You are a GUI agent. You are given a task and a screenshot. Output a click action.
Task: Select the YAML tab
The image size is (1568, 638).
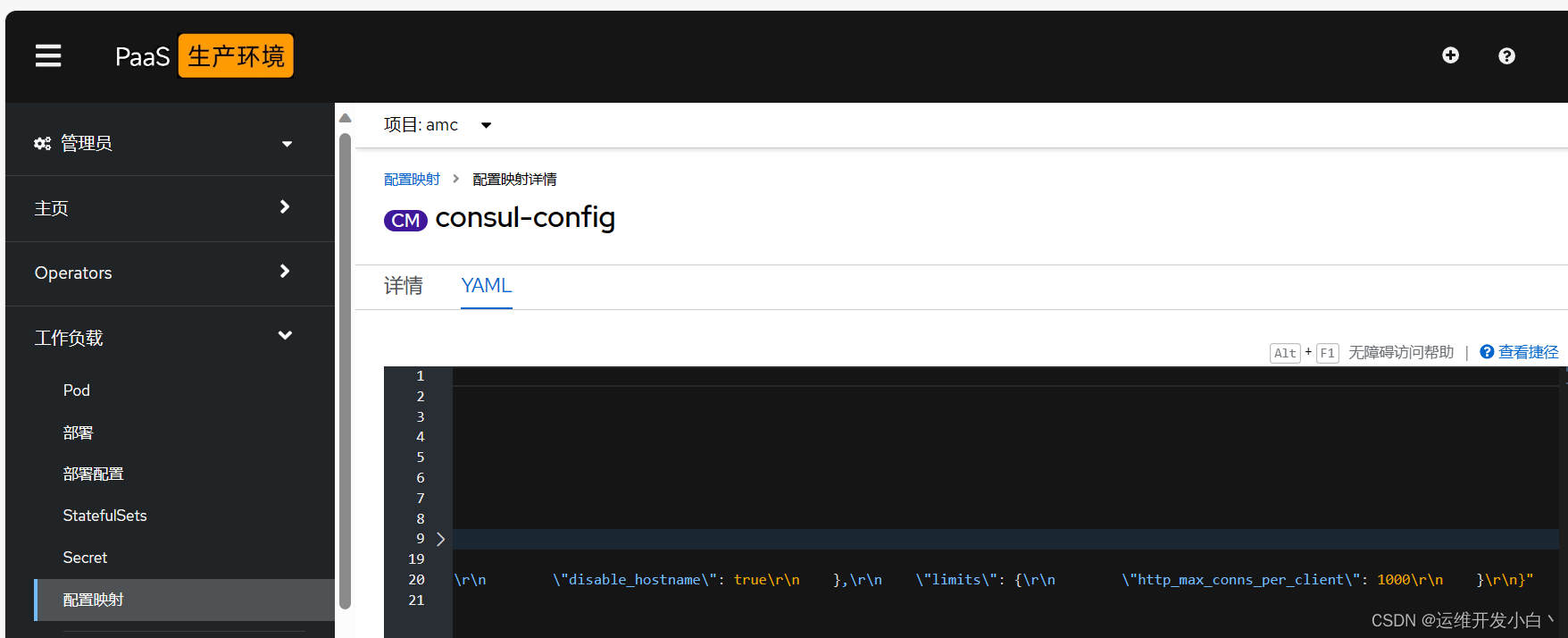point(486,285)
